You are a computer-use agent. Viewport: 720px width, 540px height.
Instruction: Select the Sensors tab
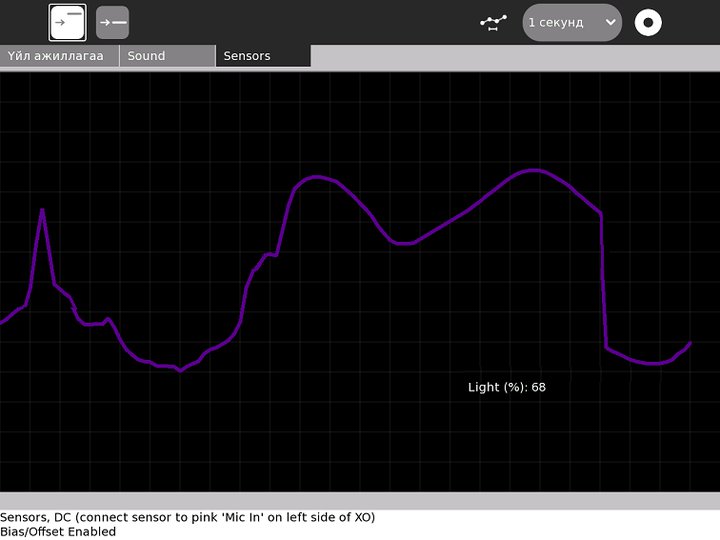[263, 56]
